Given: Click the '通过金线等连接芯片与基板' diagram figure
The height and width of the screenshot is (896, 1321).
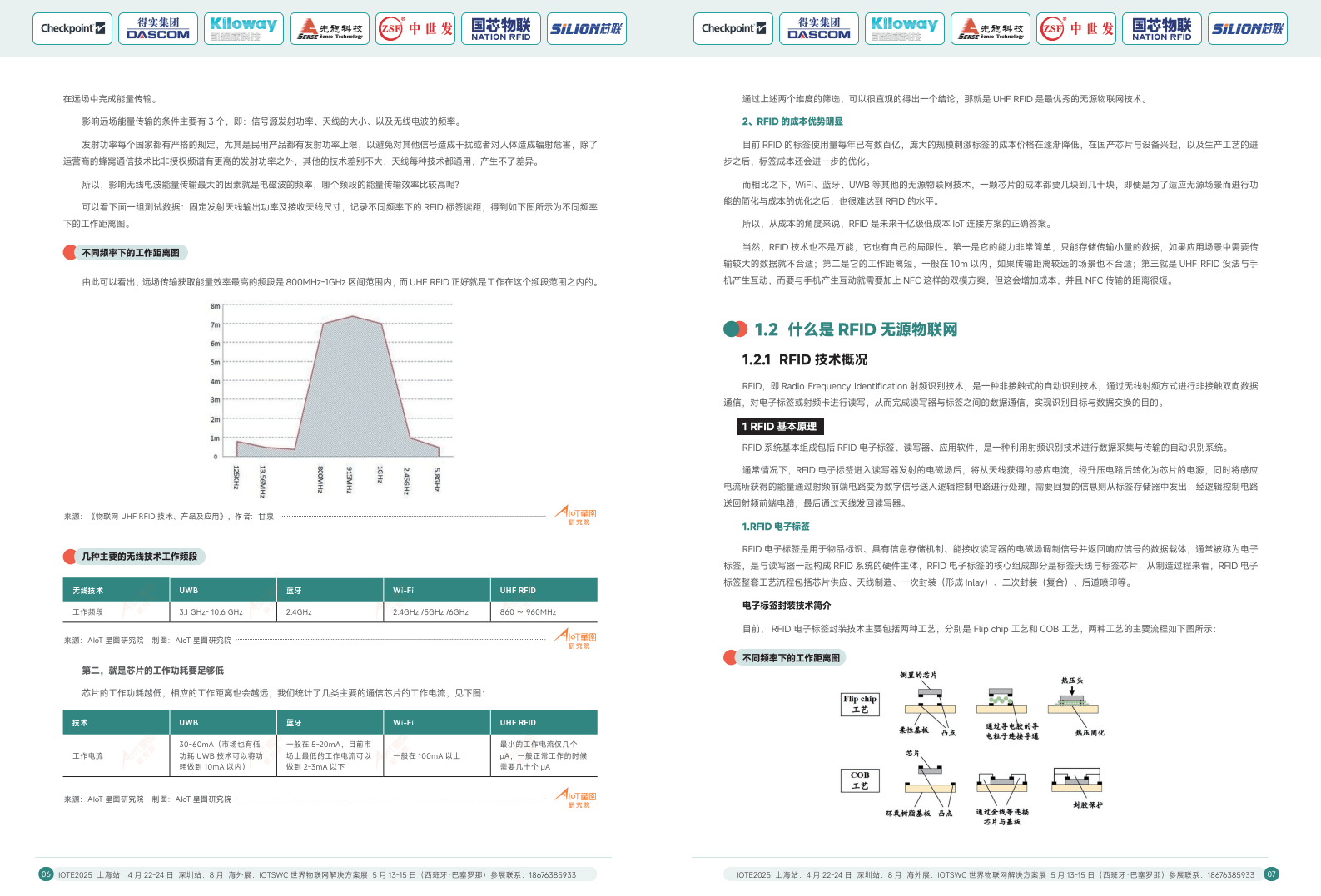Looking at the screenshot, I should (x=1002, y=797).
